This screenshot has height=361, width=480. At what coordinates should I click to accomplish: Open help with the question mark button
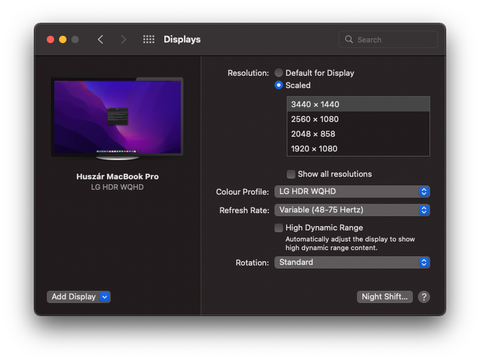(424, 297)
